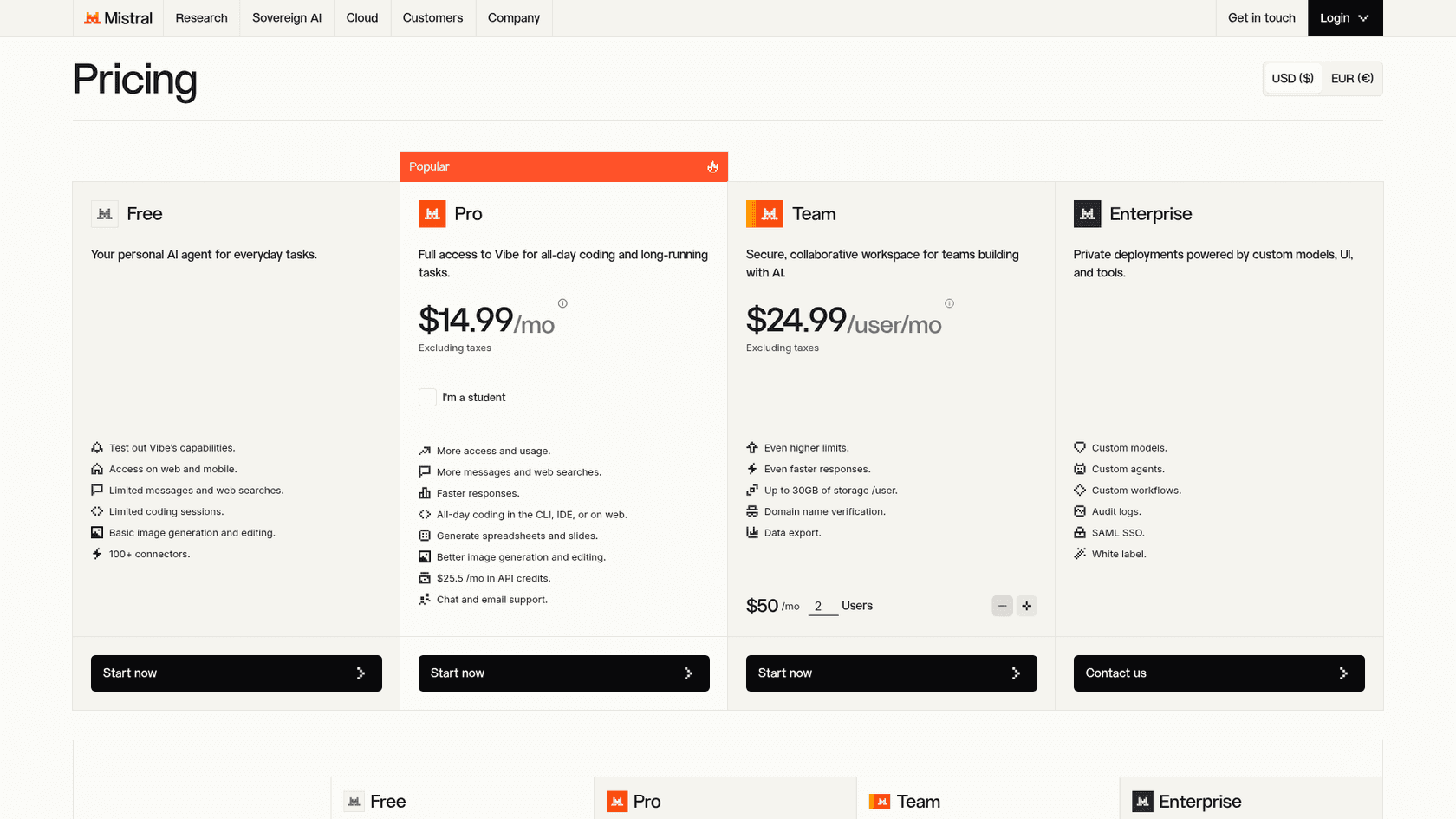Click icon beside Up to 30GB of storage
The height and width of the screenshot is (819, 1456).
(x=752, y=491)
